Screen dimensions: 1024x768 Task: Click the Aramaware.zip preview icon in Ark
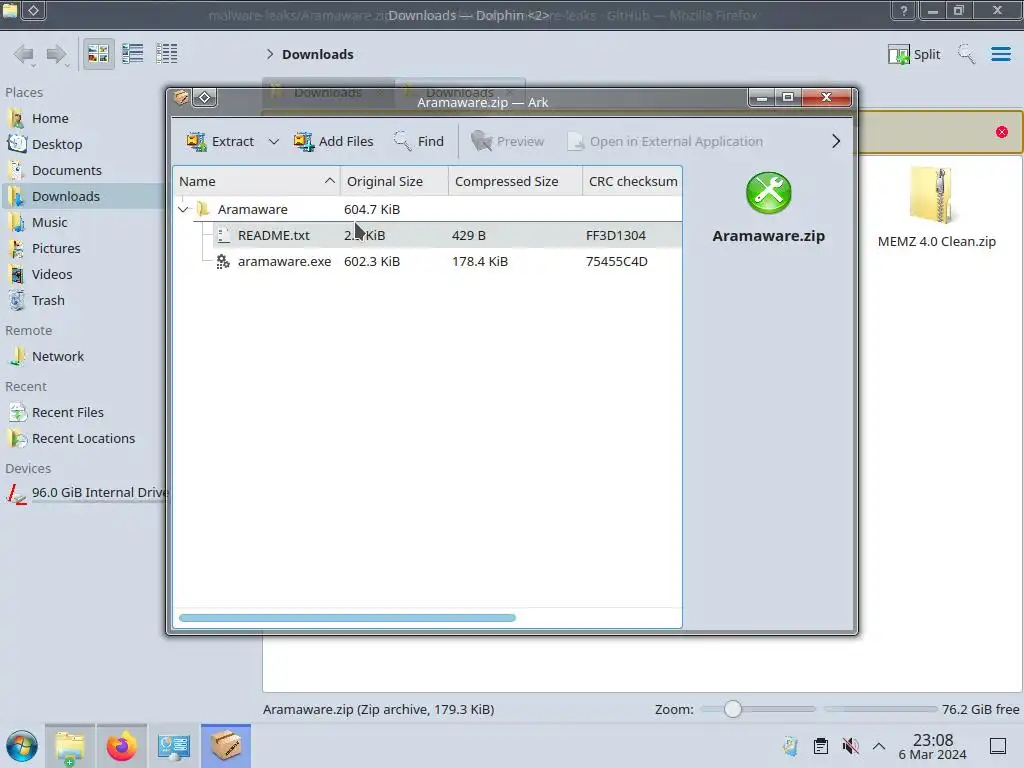click(769, 193)
